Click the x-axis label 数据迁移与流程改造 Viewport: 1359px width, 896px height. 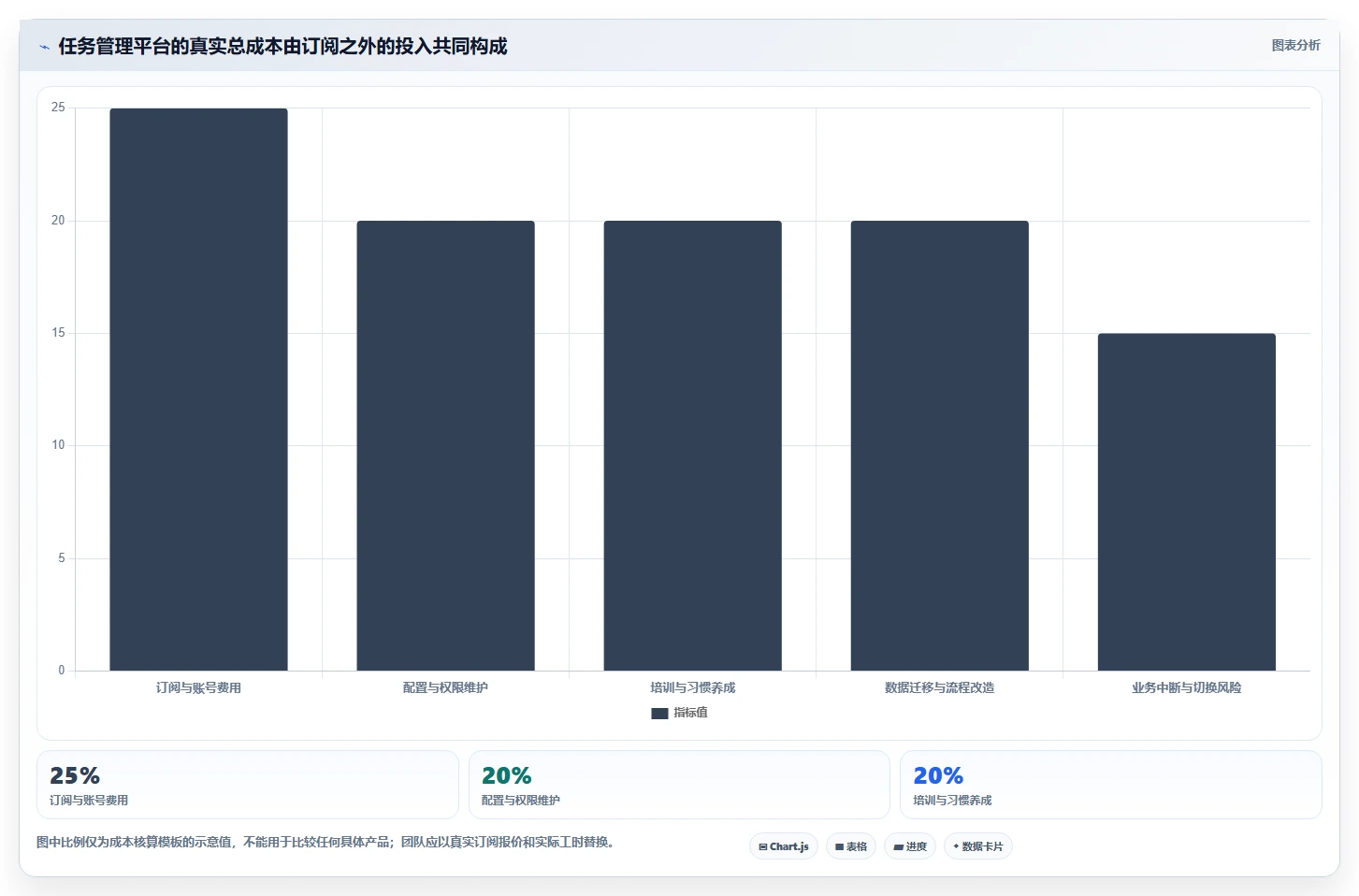pos(939,687)
